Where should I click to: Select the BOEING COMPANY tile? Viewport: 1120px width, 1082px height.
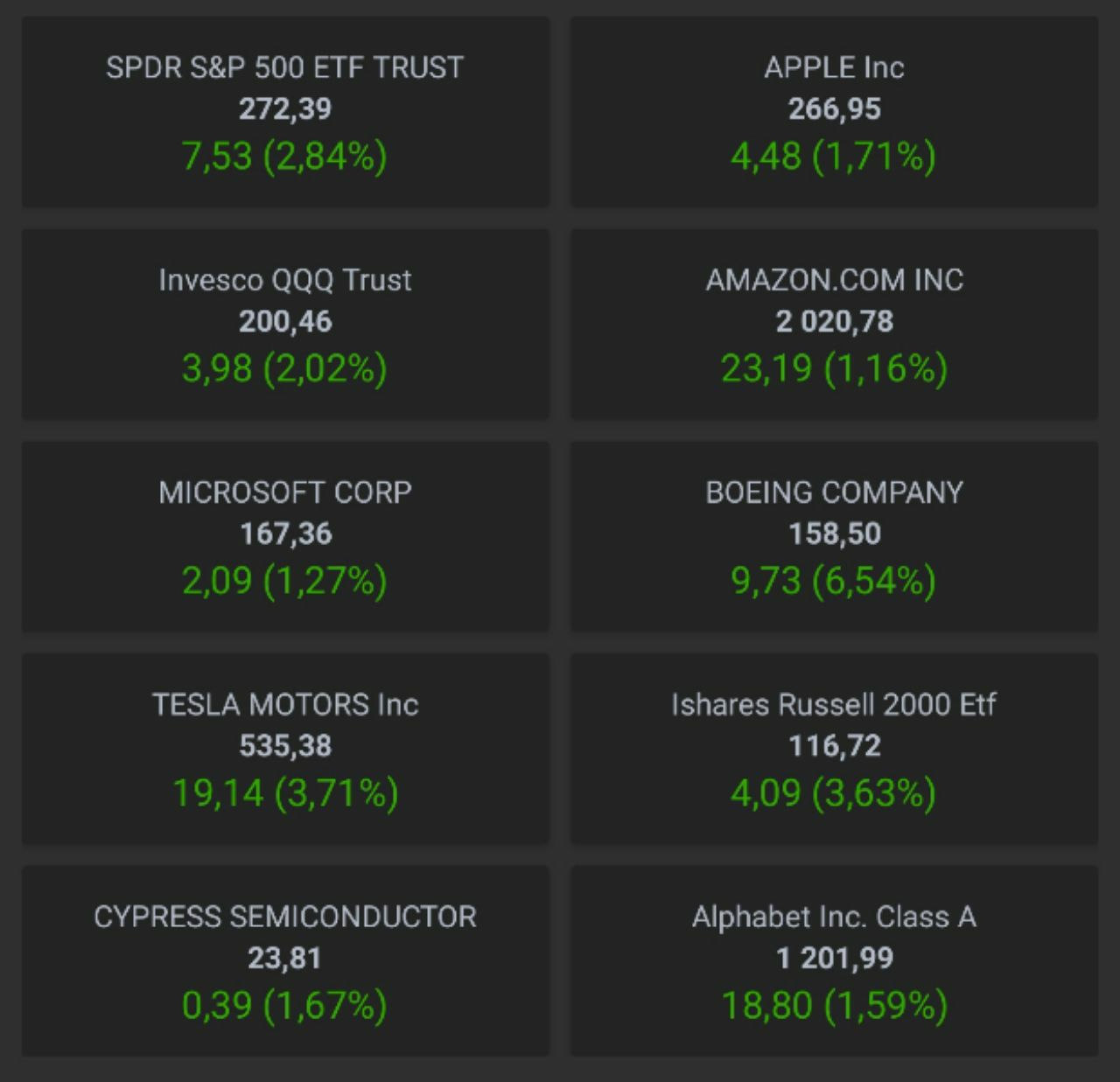tap(834, 536)
